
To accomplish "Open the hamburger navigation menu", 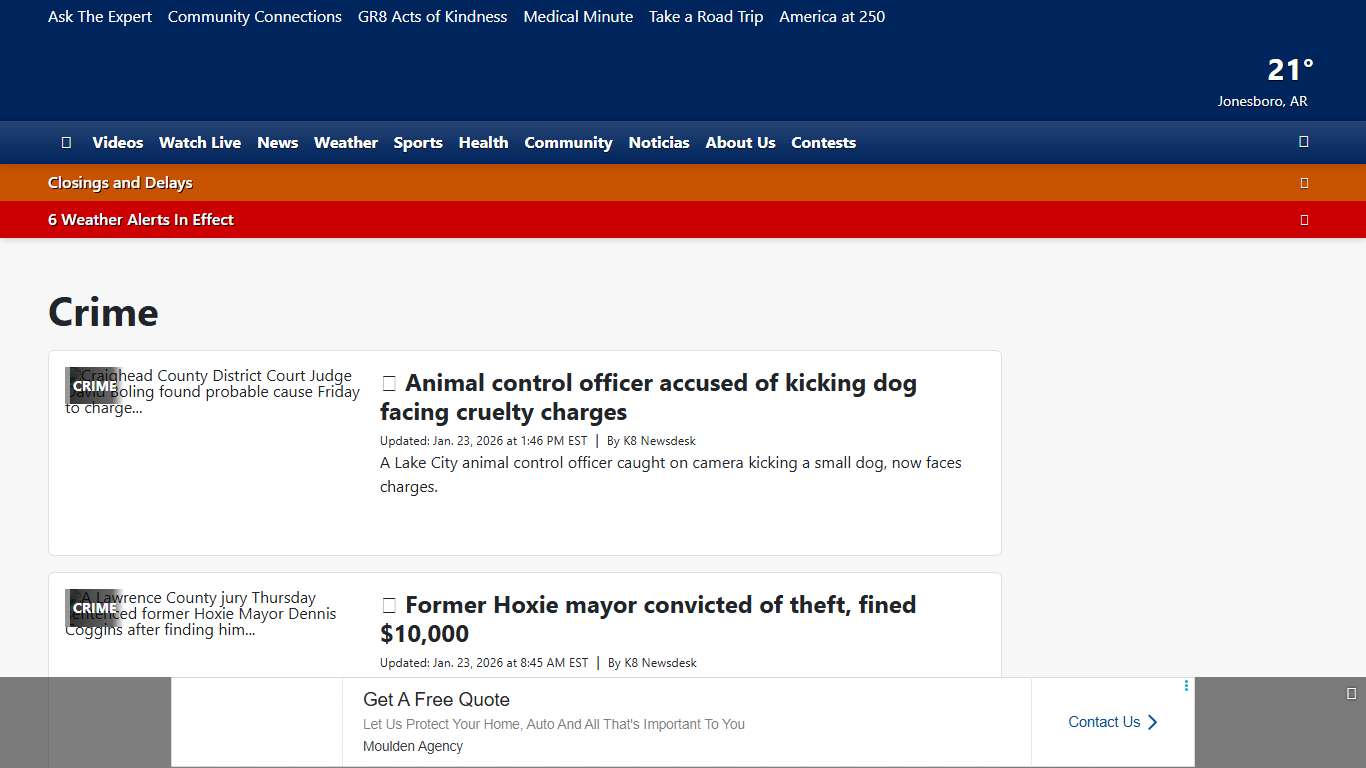I will pos(66,142).
